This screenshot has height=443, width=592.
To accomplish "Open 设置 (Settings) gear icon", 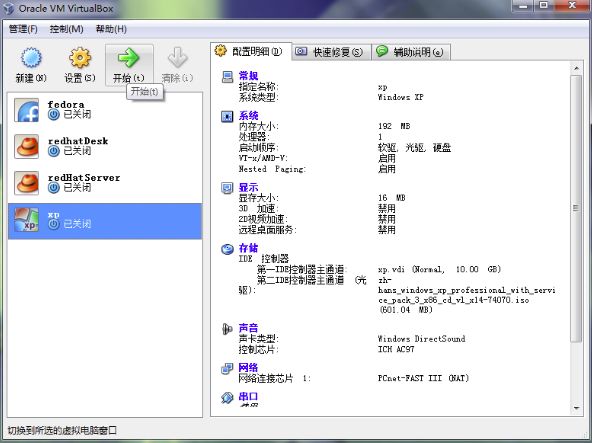I will 80,58.
